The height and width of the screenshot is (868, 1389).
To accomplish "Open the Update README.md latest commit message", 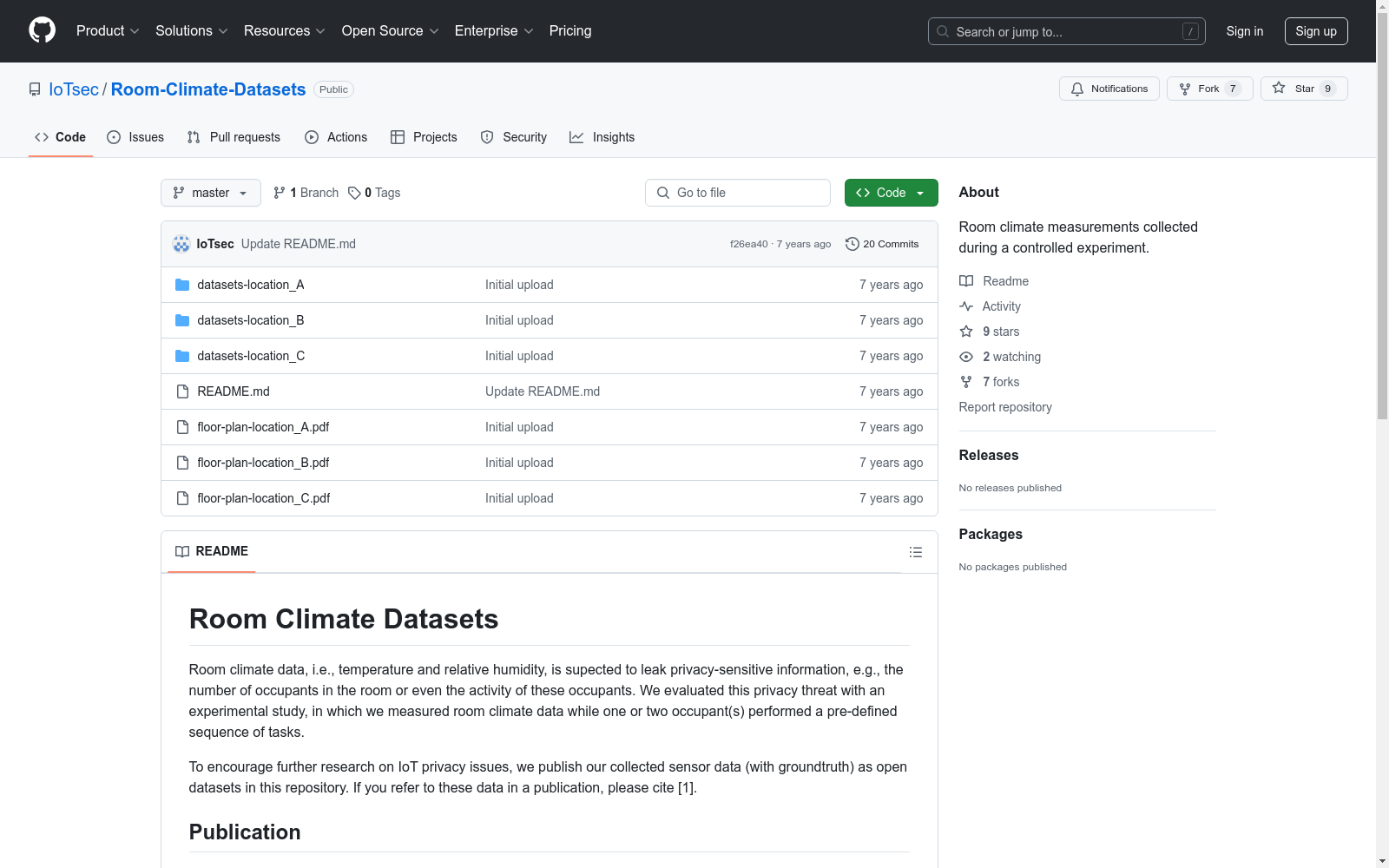I will pyautogui.click(x=299, y=244).
